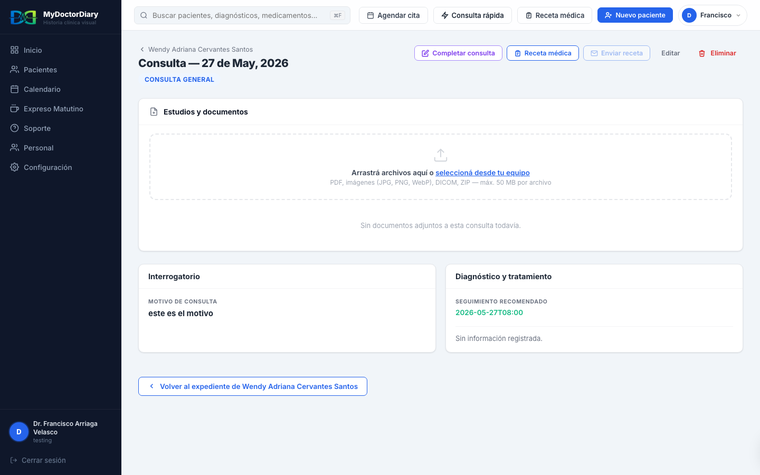
Task: Click the top bar Receta médica button
Action: 554,16
